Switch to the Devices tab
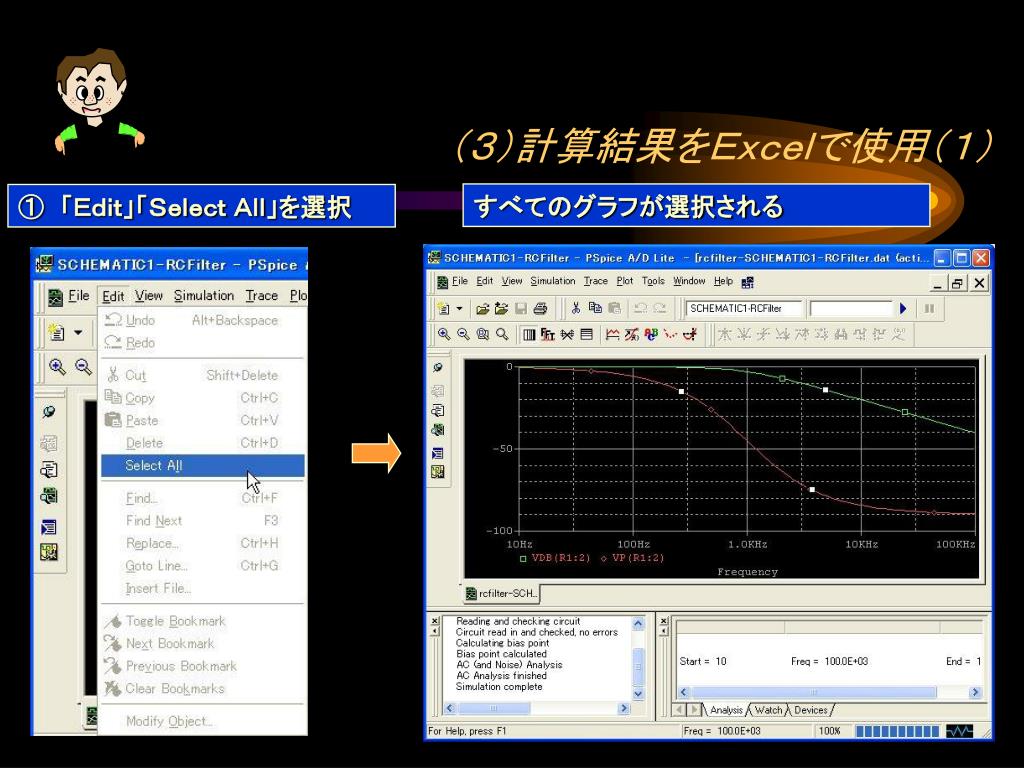 (810, 710)
